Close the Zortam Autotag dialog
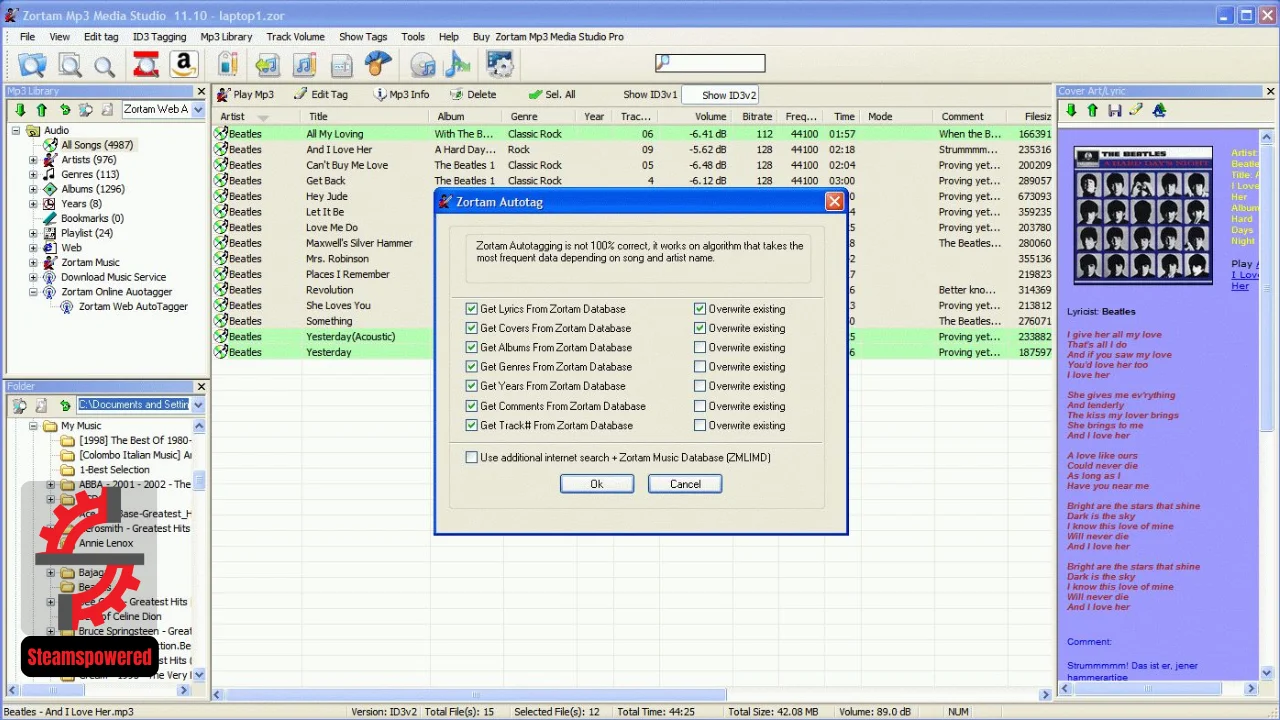The image size is (1280, 720). pos(834,202)
